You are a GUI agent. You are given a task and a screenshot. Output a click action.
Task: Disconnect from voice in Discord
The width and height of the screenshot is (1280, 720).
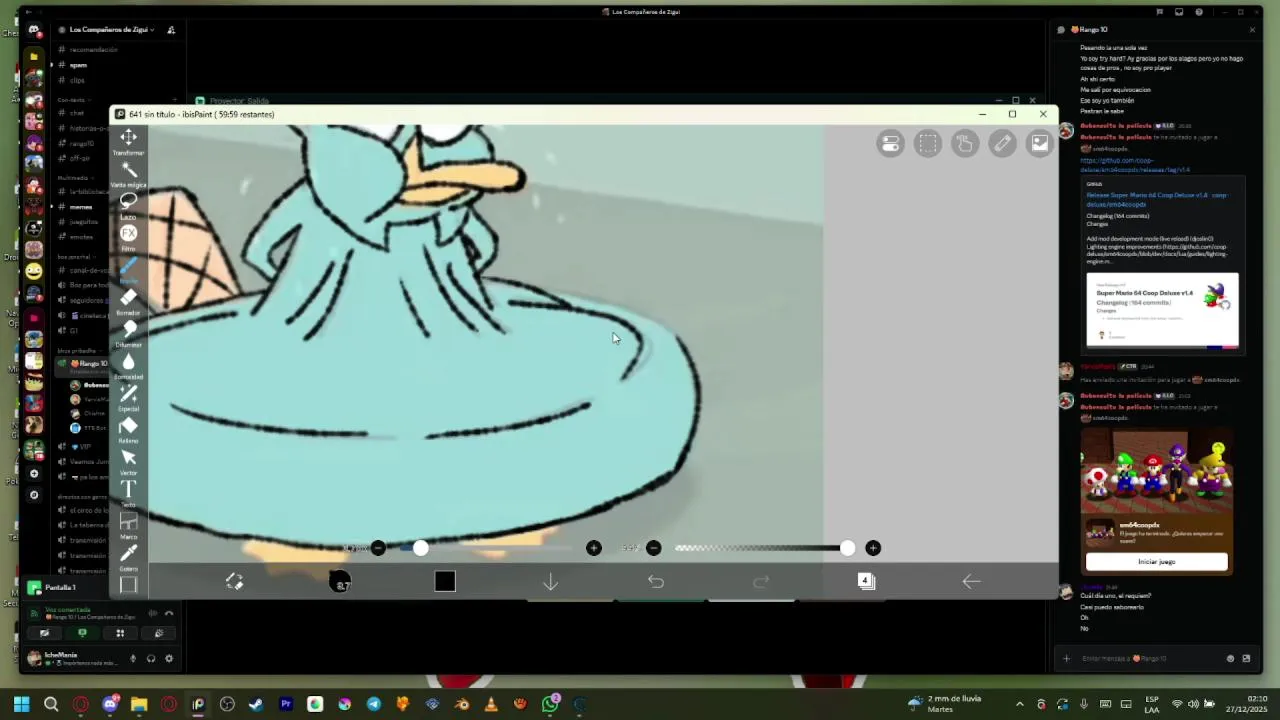(169, 613)
